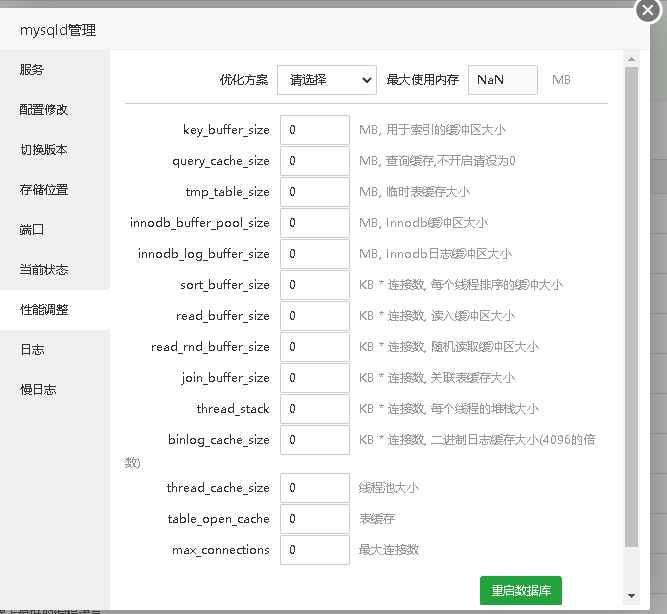
Task: Click the vertical scrollbar thumb
Action: coord(631,306)
